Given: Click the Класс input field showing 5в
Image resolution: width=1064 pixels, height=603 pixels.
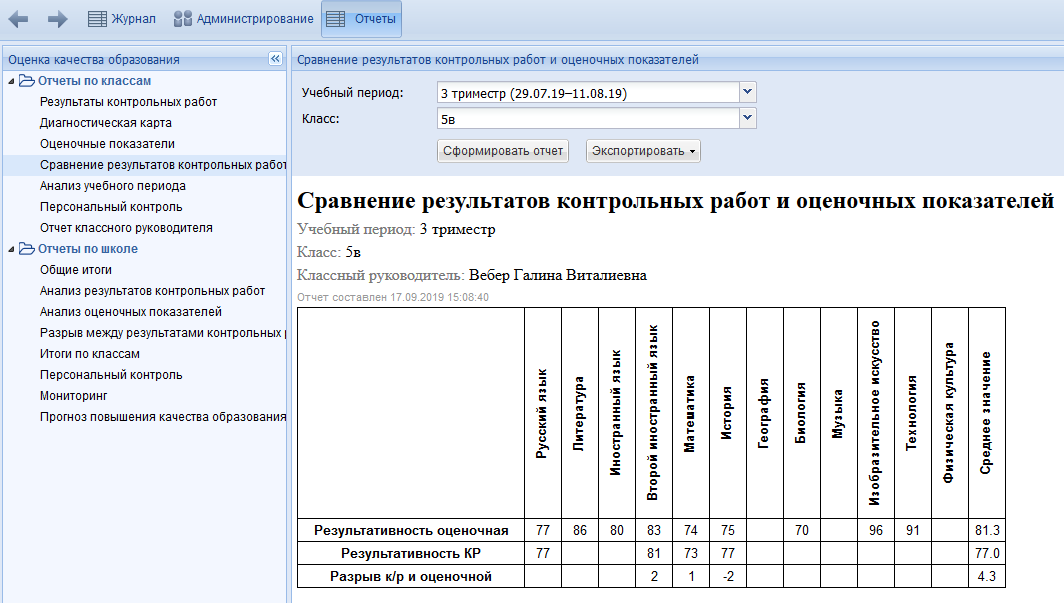Looking at the screenshot, I should 588,119.
